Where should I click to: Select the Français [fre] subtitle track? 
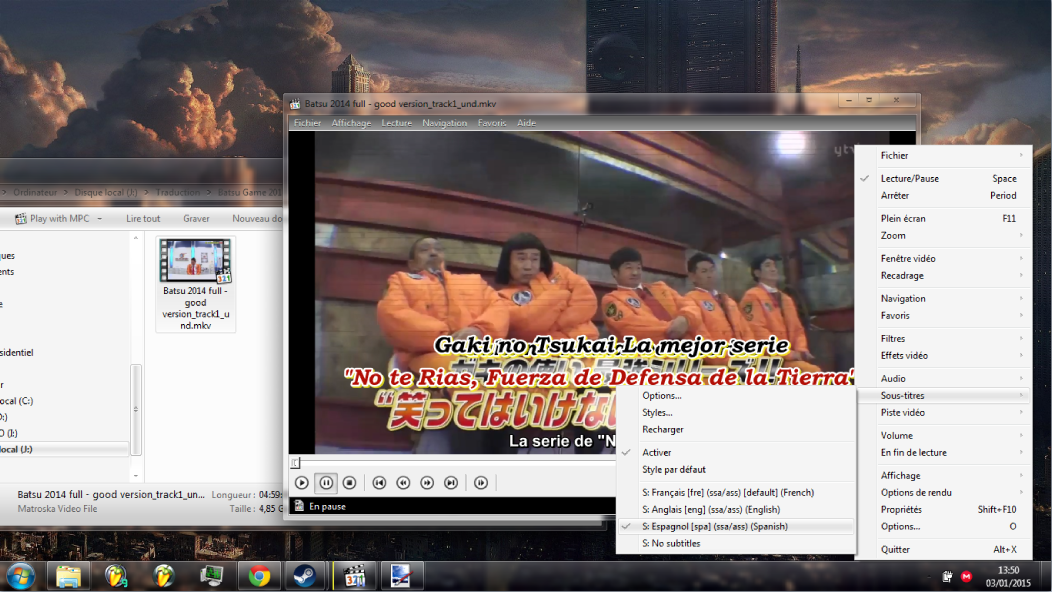pyautogui.click(x=736, y=492)
